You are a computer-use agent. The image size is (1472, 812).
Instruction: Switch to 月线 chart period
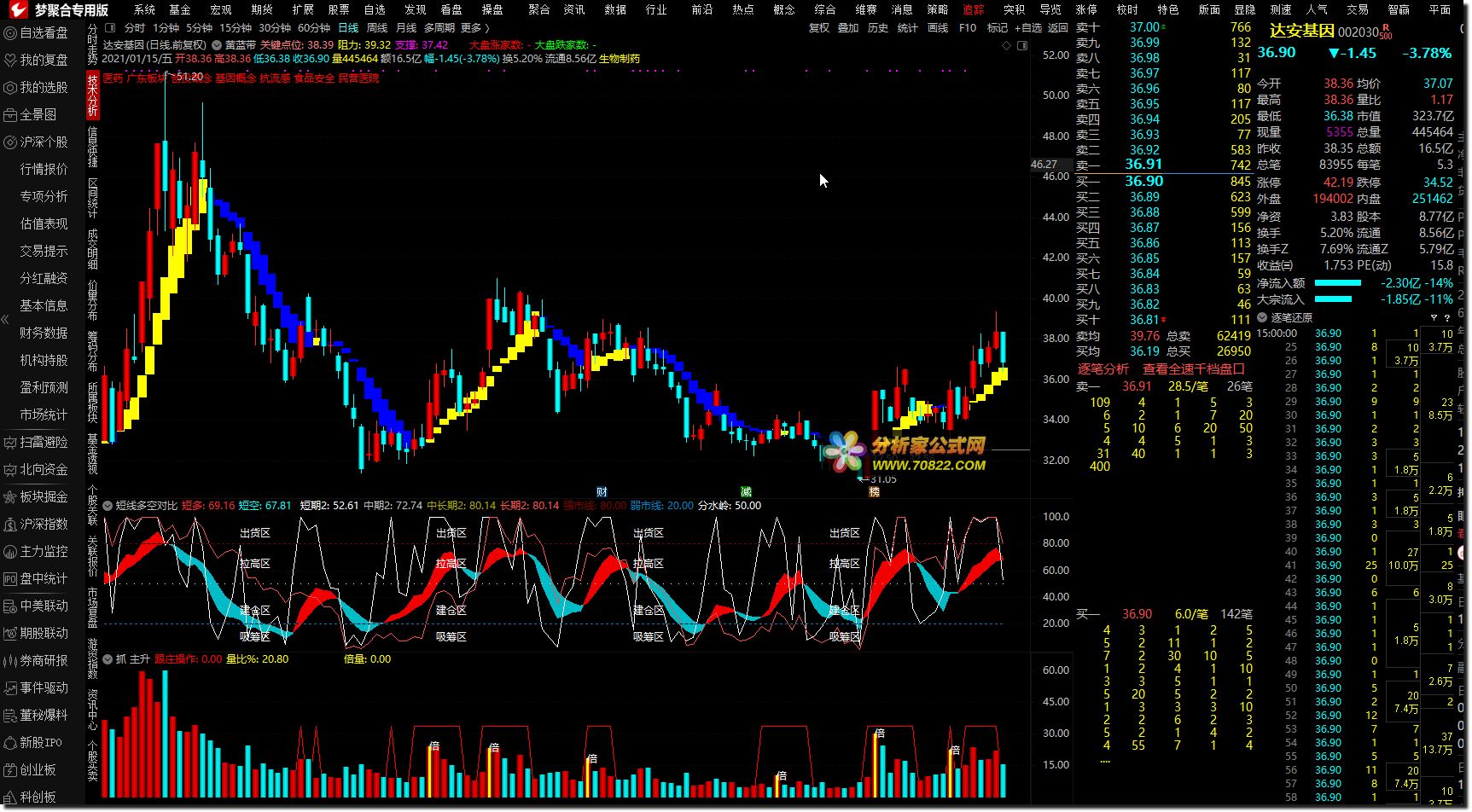coord(406,28)
